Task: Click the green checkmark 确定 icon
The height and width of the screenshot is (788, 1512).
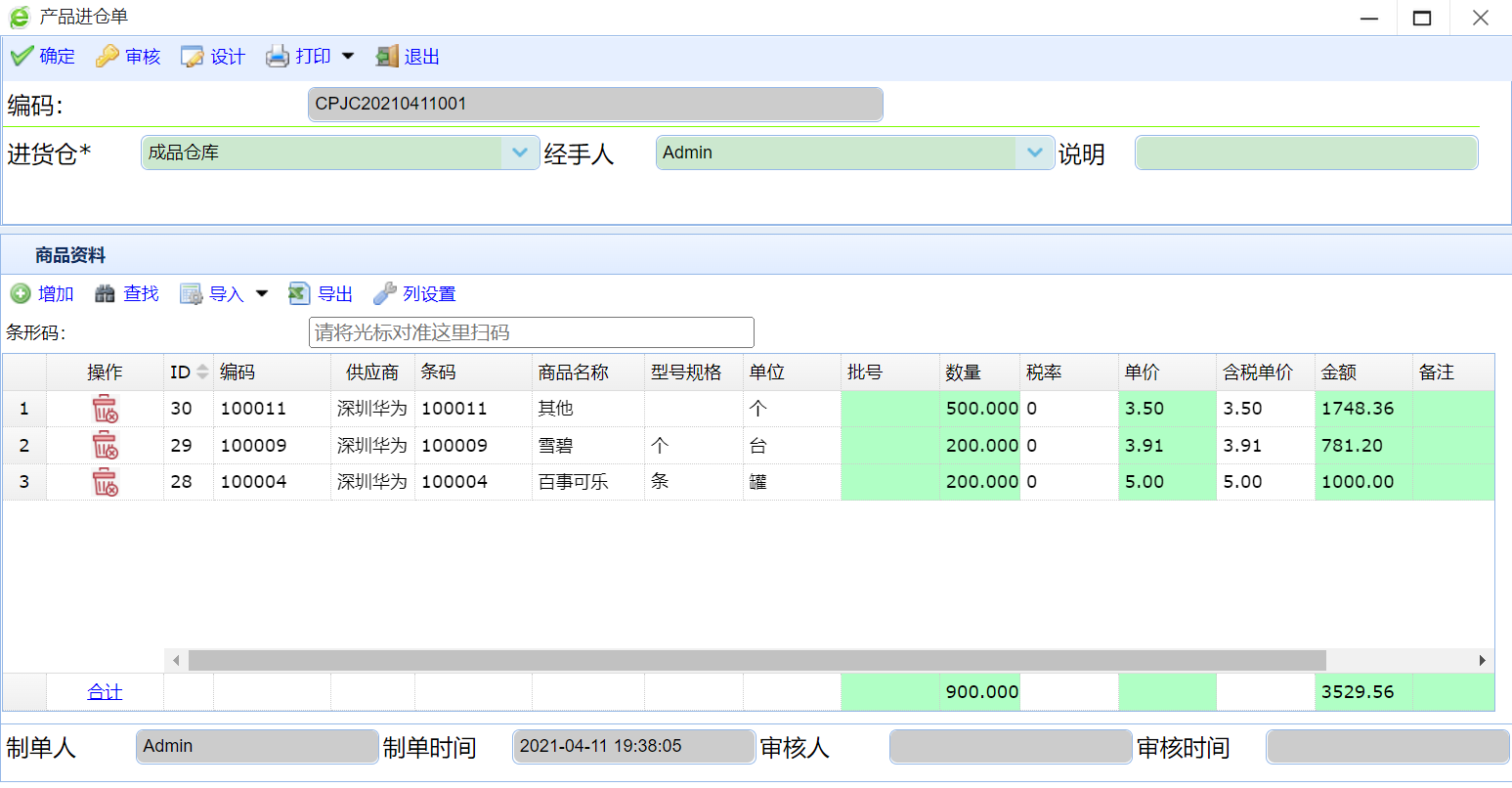Action: (x=22, y=57)
